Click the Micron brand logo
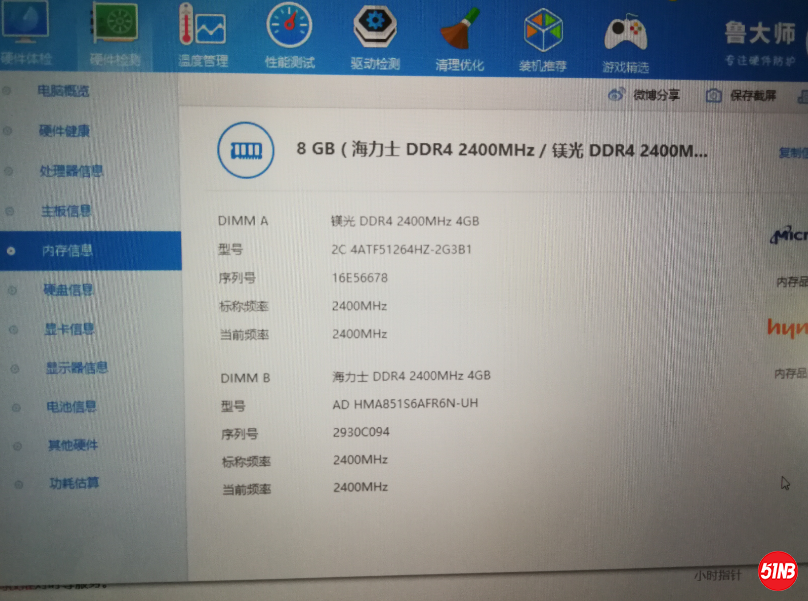 (788, 236)
